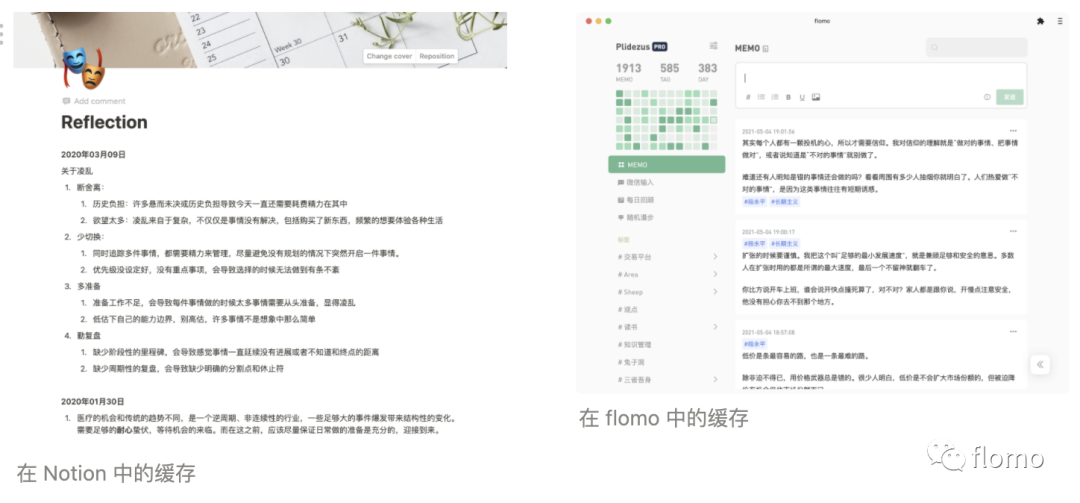The width and height of the screenshot is (1080, 503).
Task: Open more options for 18:57:08 memo
Action: tap(1012, 331)
